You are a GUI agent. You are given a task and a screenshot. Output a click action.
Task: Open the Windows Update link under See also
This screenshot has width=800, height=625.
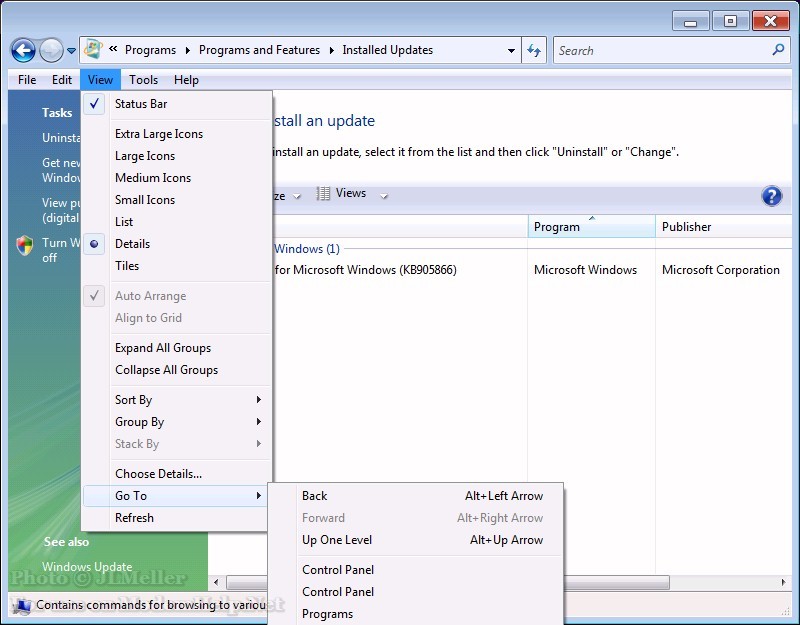(x=87, y=567)
